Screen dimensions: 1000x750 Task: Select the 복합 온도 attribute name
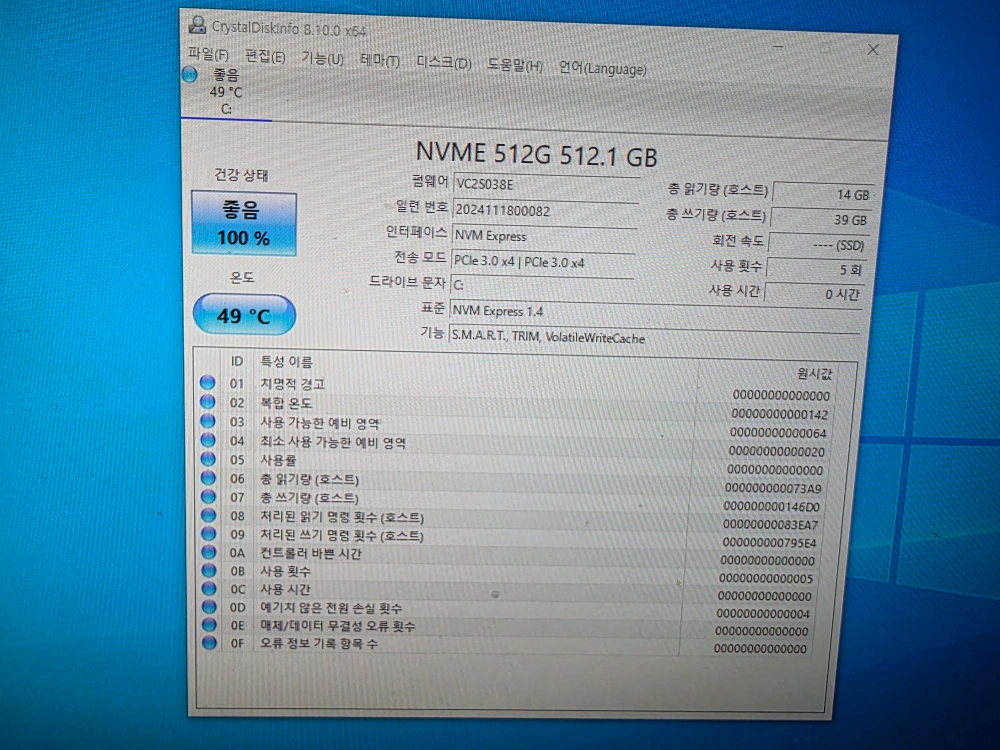point(286,403)
